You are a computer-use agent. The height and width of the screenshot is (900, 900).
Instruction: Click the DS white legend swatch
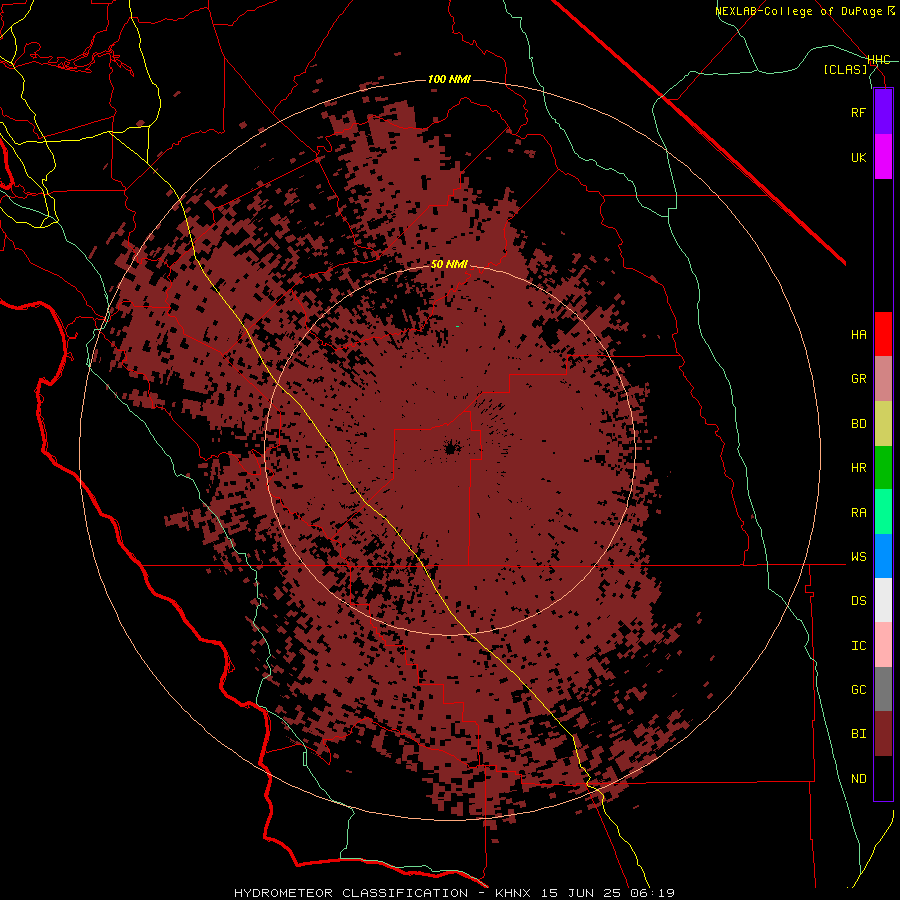pos(883,600)
